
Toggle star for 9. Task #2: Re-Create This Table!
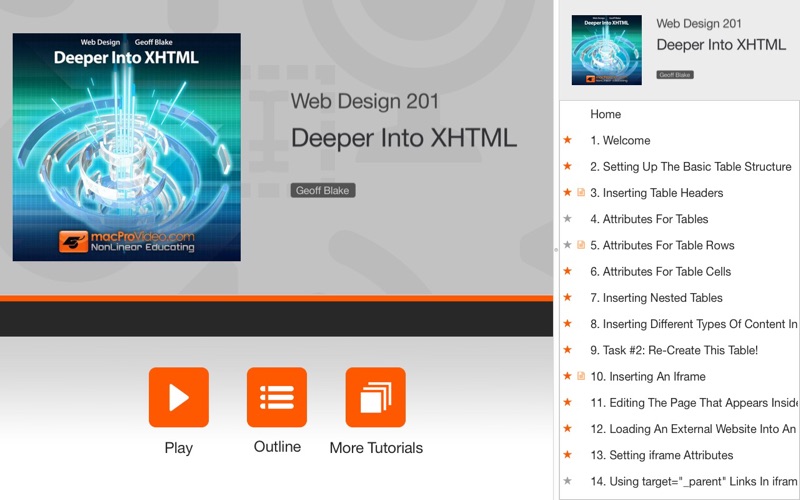click(x=567, y=349)
